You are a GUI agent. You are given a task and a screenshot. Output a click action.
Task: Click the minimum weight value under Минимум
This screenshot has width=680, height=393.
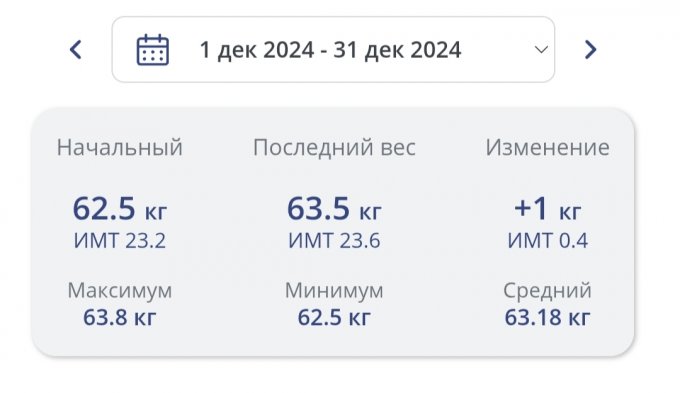[334, 317]
